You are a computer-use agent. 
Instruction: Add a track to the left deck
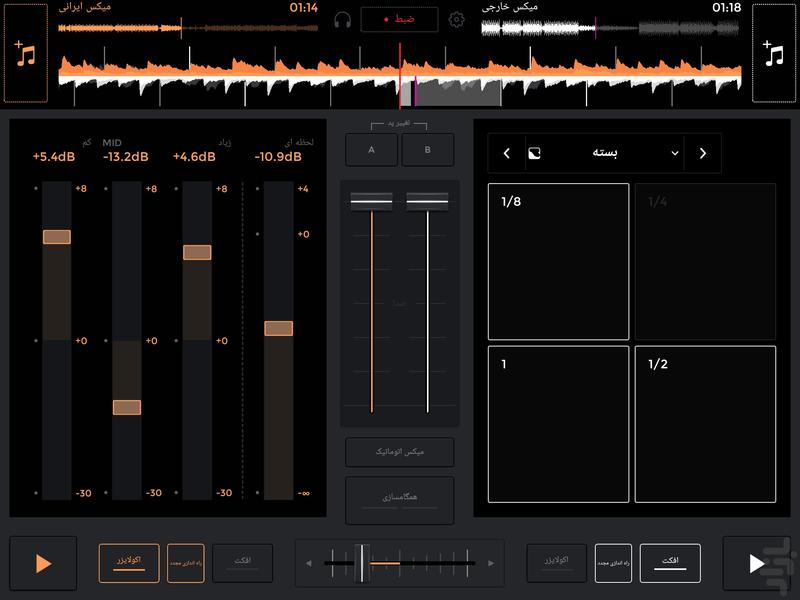tap(26, 53)
